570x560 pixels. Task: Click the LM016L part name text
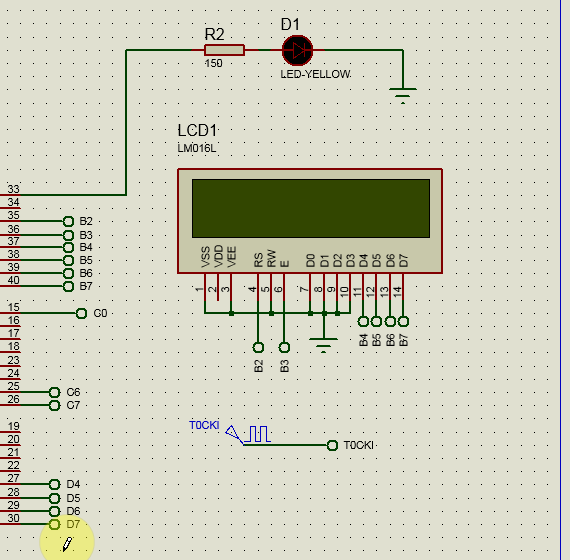(197, 148)
